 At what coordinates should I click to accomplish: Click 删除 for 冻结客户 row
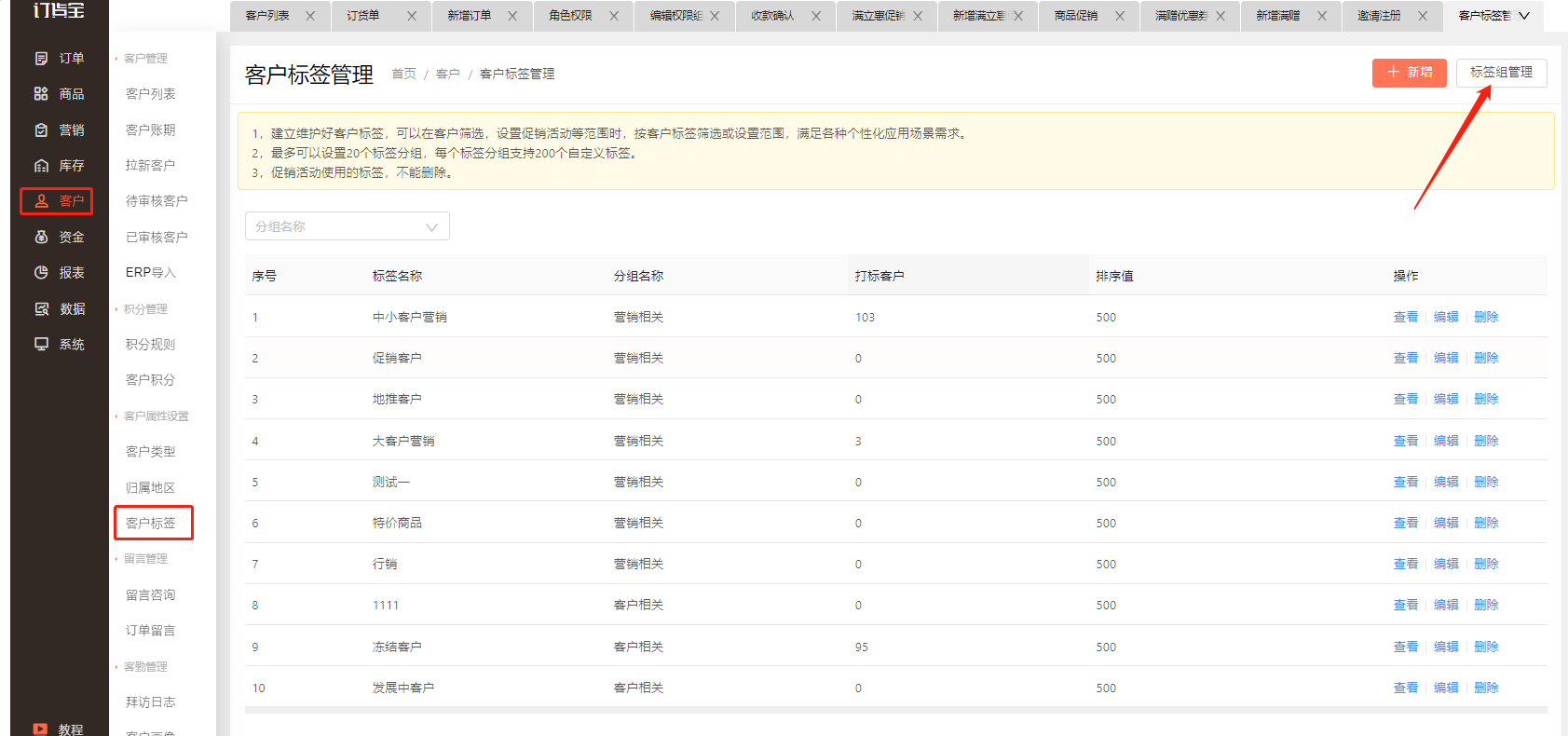1486,647
